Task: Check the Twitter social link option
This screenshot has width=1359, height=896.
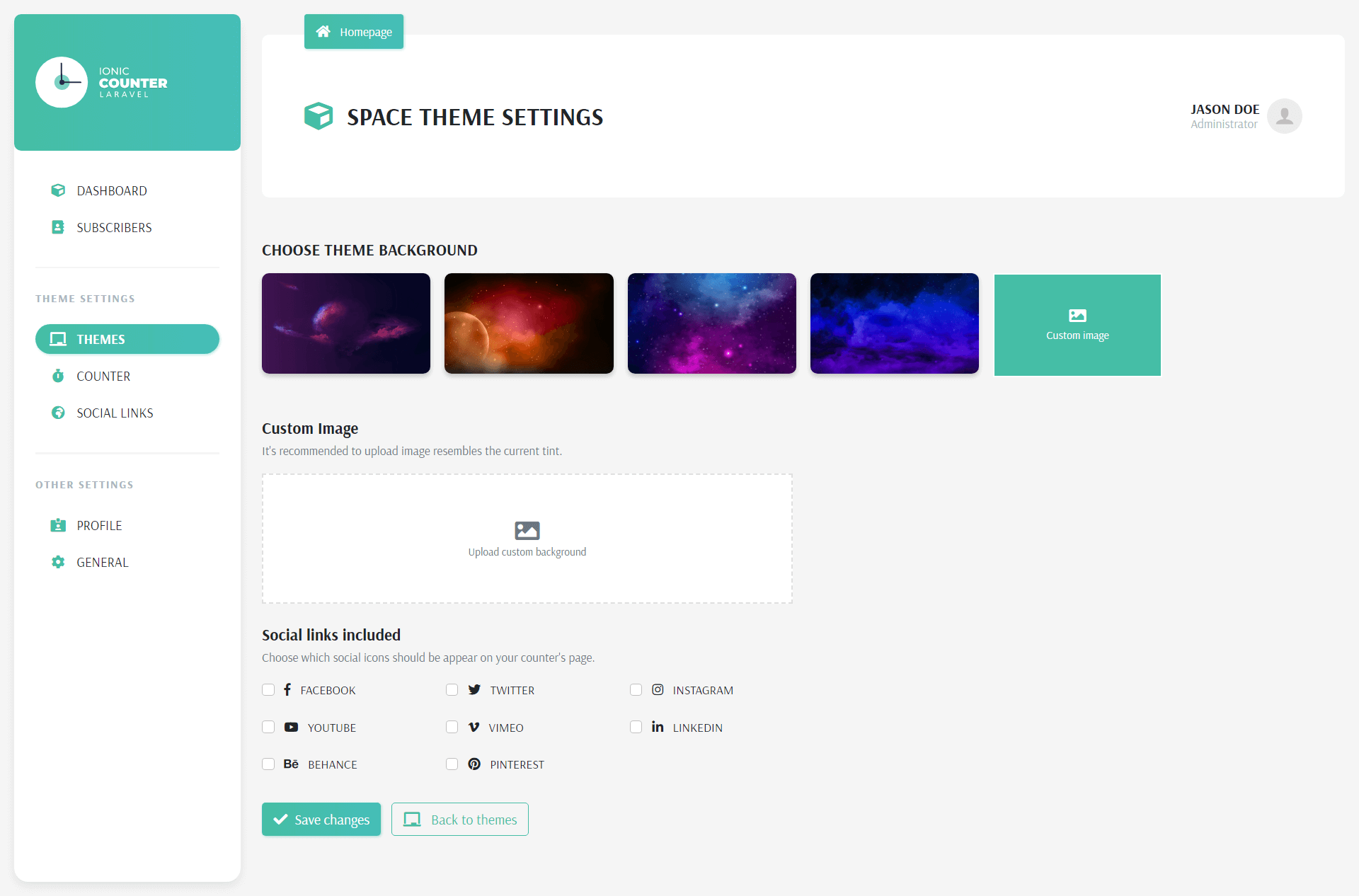Action: coord(452,690)
